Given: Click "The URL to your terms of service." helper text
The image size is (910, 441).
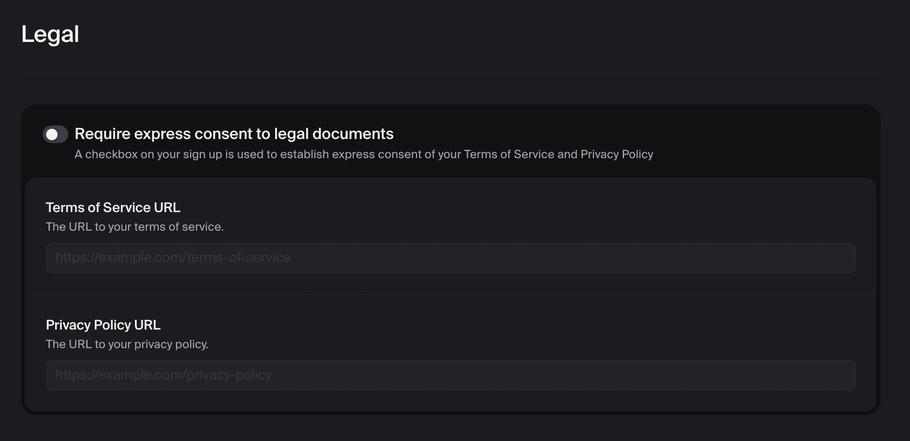Looking at the screenshot, I should pyautogui.click(x=135, y=227).
